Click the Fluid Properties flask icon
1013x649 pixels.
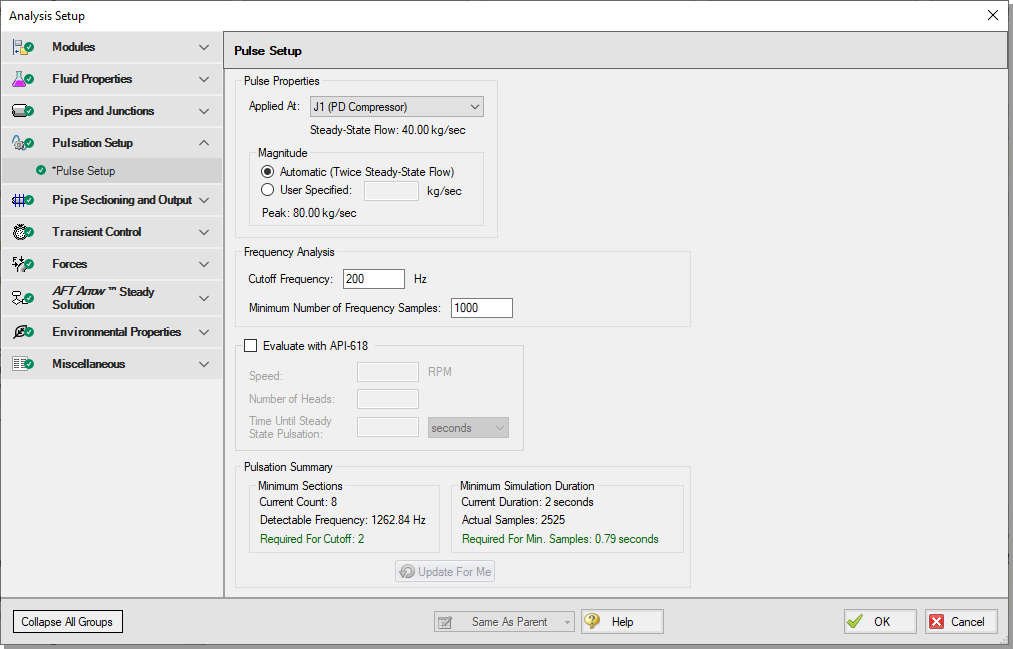23,79
